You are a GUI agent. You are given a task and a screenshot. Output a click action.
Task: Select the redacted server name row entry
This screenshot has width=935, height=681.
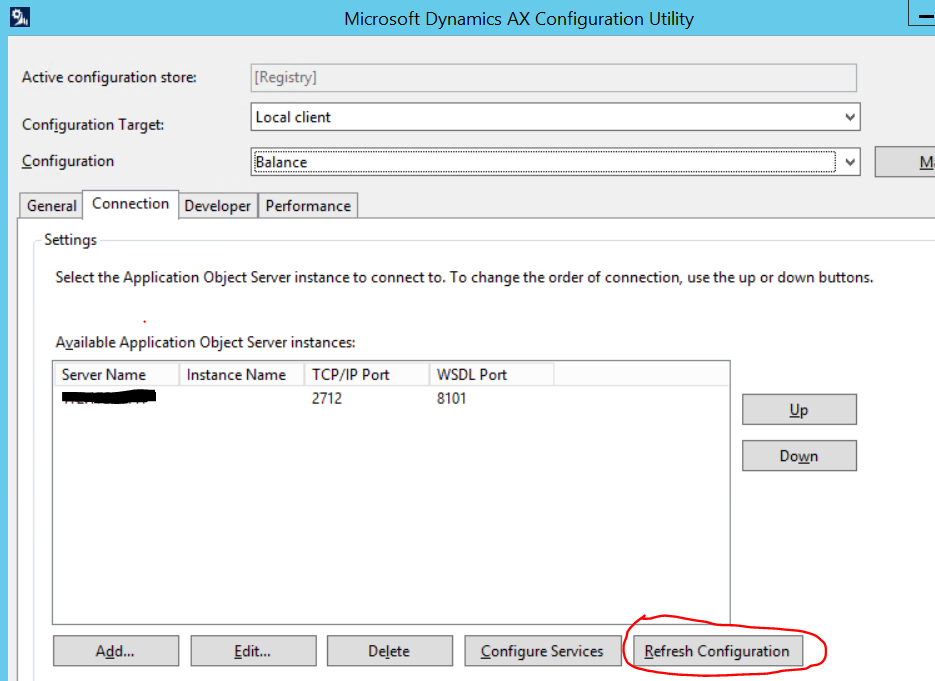pyautogui.click(x=109, y=397)
